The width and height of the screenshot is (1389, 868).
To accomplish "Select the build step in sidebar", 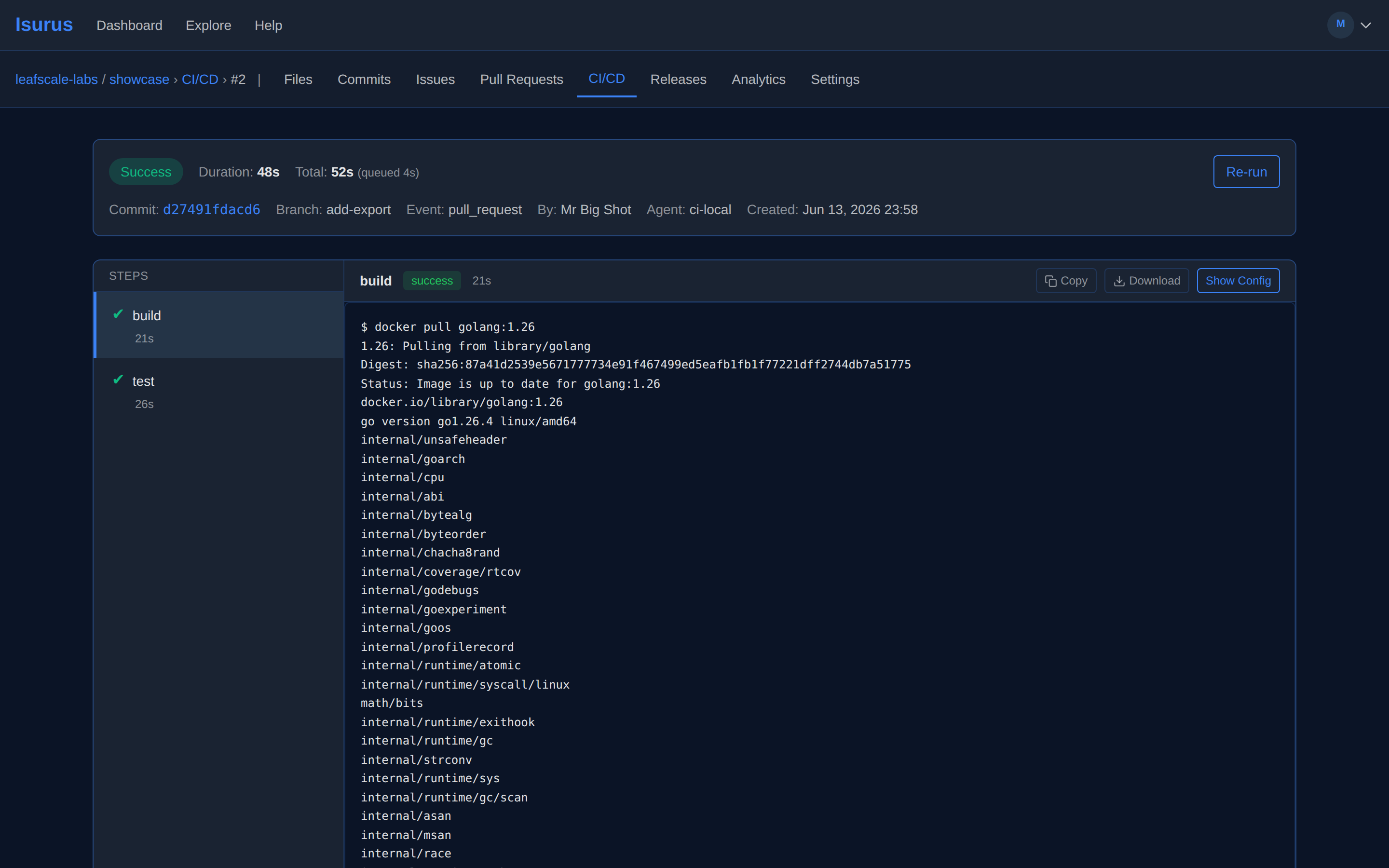I will [x=219, y=325].
